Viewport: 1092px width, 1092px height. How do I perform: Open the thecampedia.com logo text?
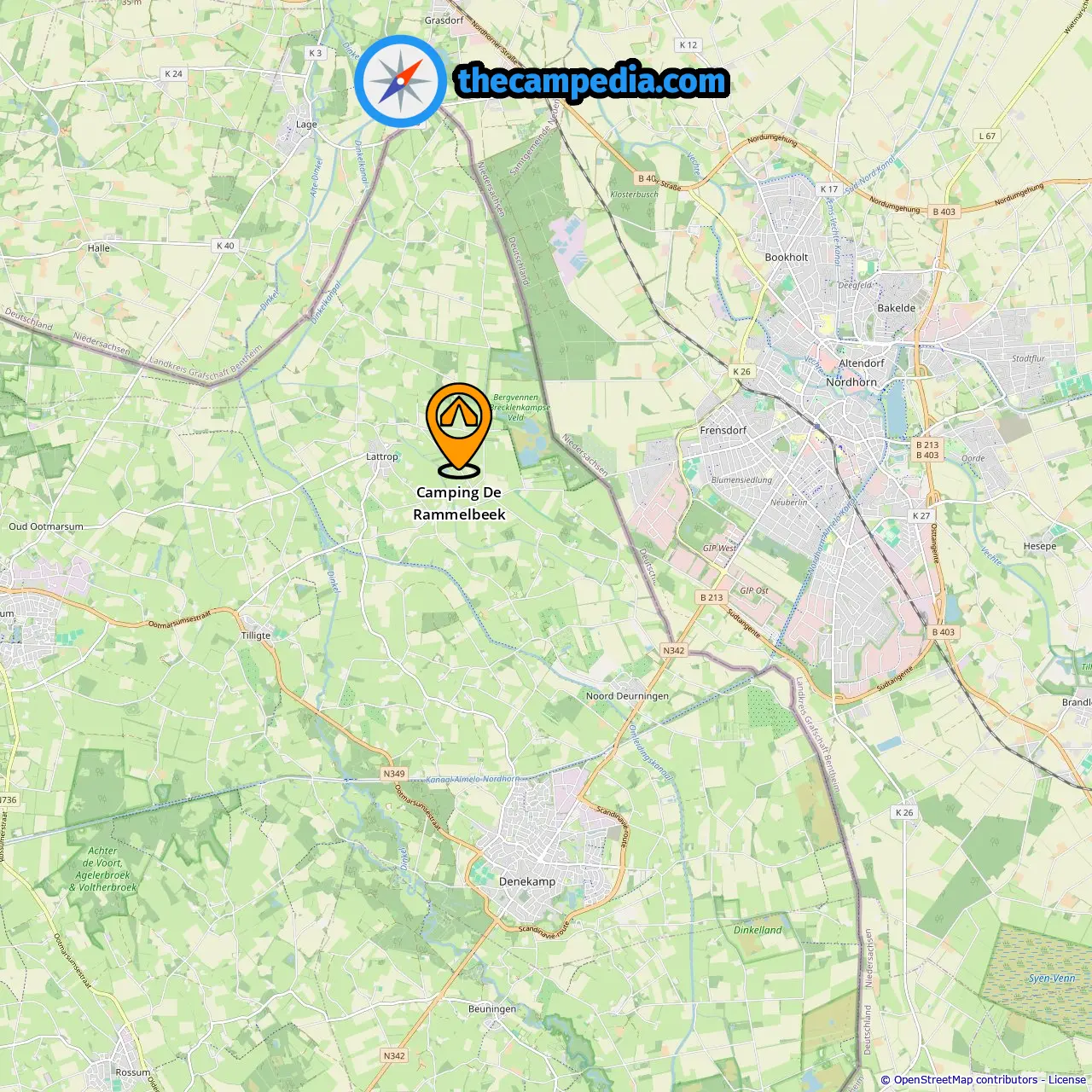click(x=592, y=81)
